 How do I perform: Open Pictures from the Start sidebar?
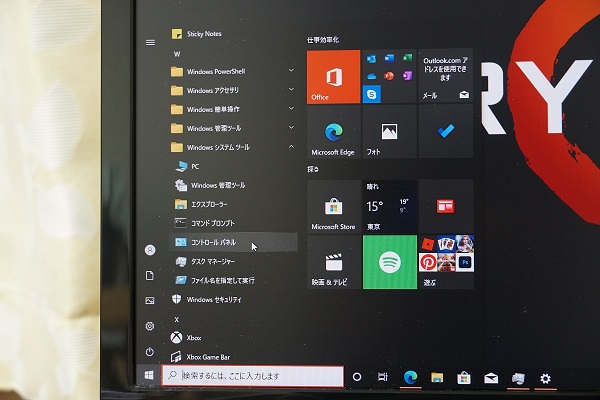150,300
